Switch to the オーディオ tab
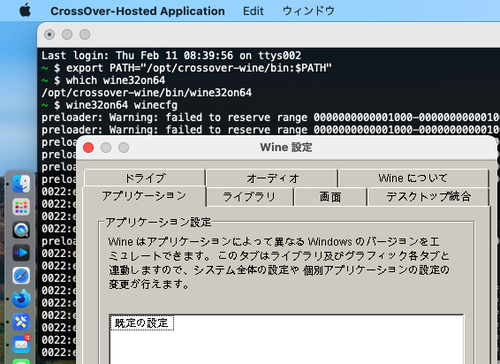This screenshot has width=500, height=364. pos(272,178)
